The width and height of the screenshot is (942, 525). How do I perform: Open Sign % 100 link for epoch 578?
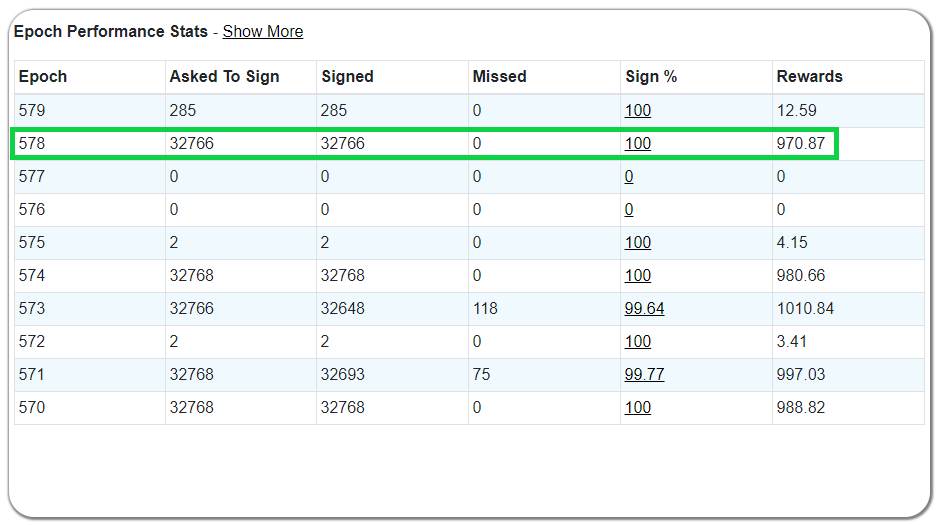pos(637,144)
